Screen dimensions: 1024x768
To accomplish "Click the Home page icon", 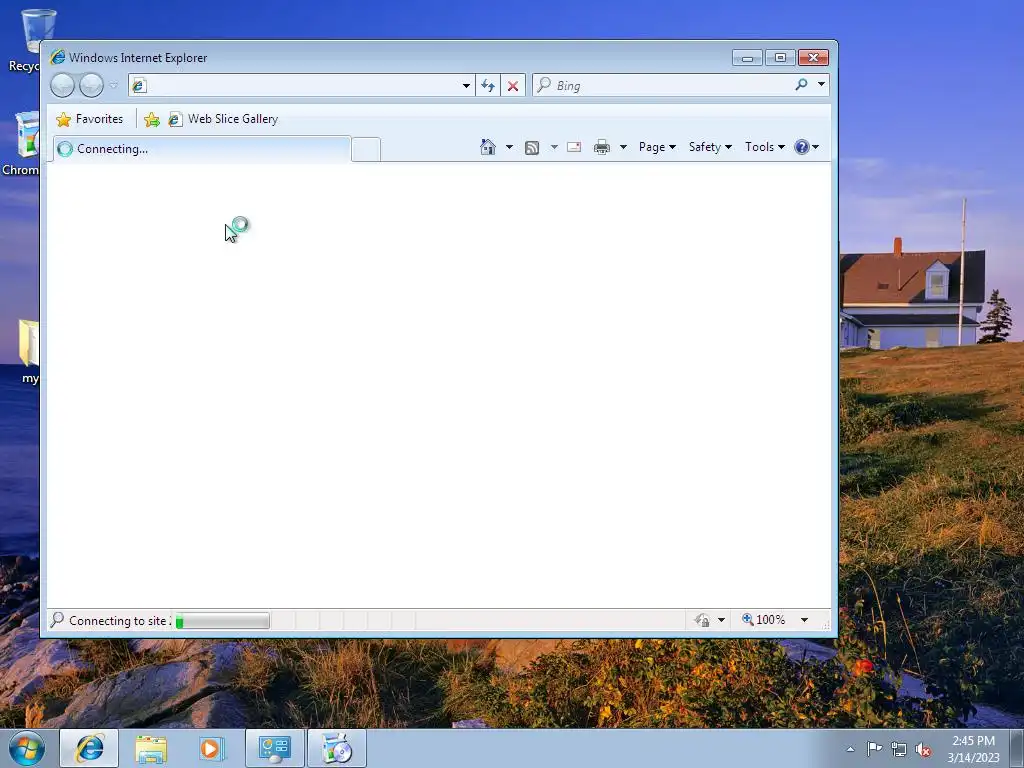I will pyautogui.click(x=488, y=147).
